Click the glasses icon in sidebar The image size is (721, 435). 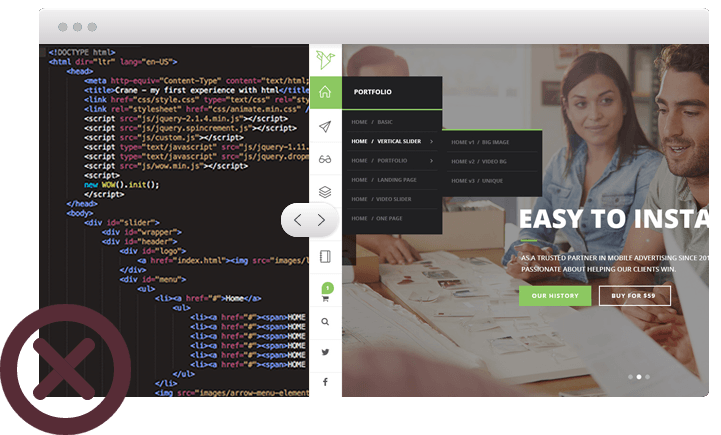[325, 160]
